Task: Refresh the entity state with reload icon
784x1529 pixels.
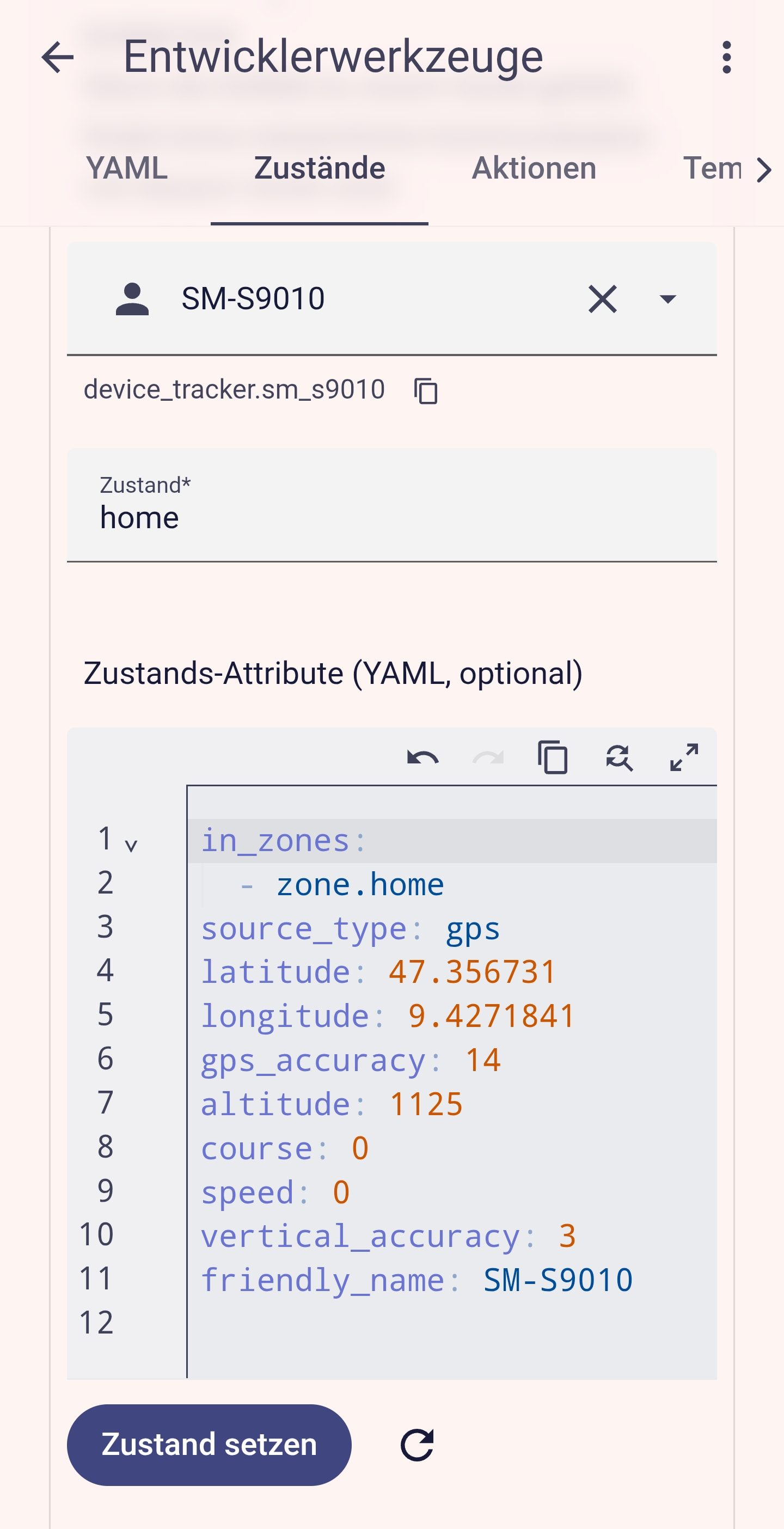Action: (417, 1444)
